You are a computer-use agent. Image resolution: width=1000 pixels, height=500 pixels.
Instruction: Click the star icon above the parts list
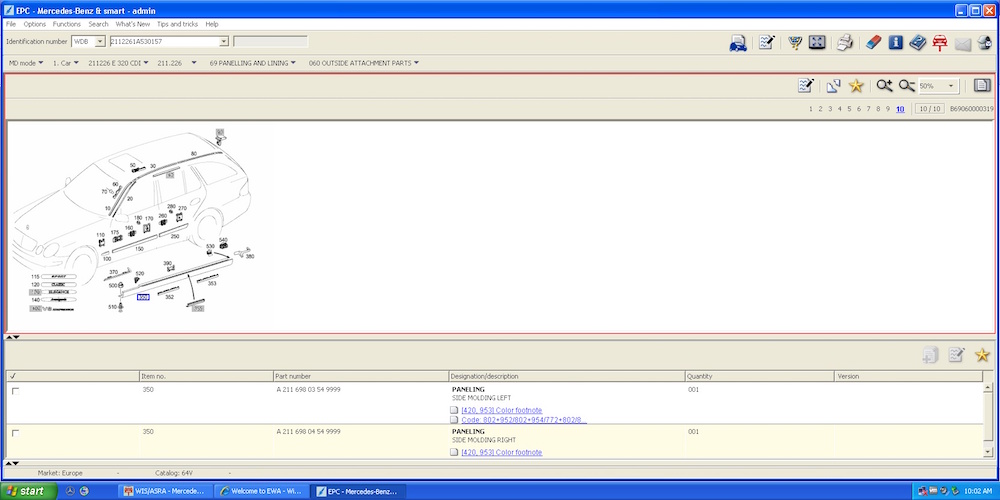pyautogui.click(x=982, y=355)
